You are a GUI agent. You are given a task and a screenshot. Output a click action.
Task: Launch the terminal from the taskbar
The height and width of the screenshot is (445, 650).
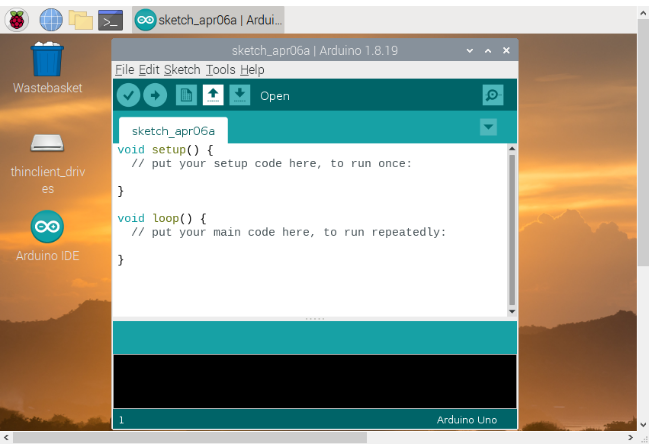110,19
